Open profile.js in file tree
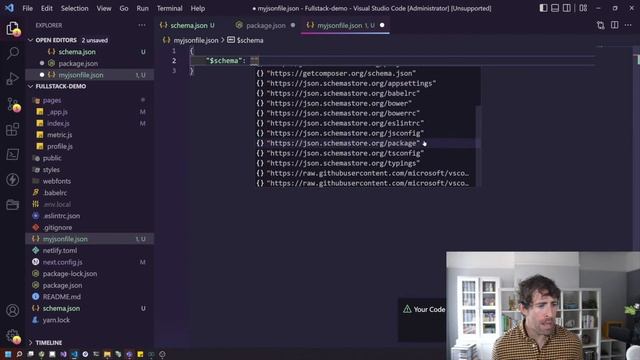Screen dimensions: 640x360 point(89,146)
